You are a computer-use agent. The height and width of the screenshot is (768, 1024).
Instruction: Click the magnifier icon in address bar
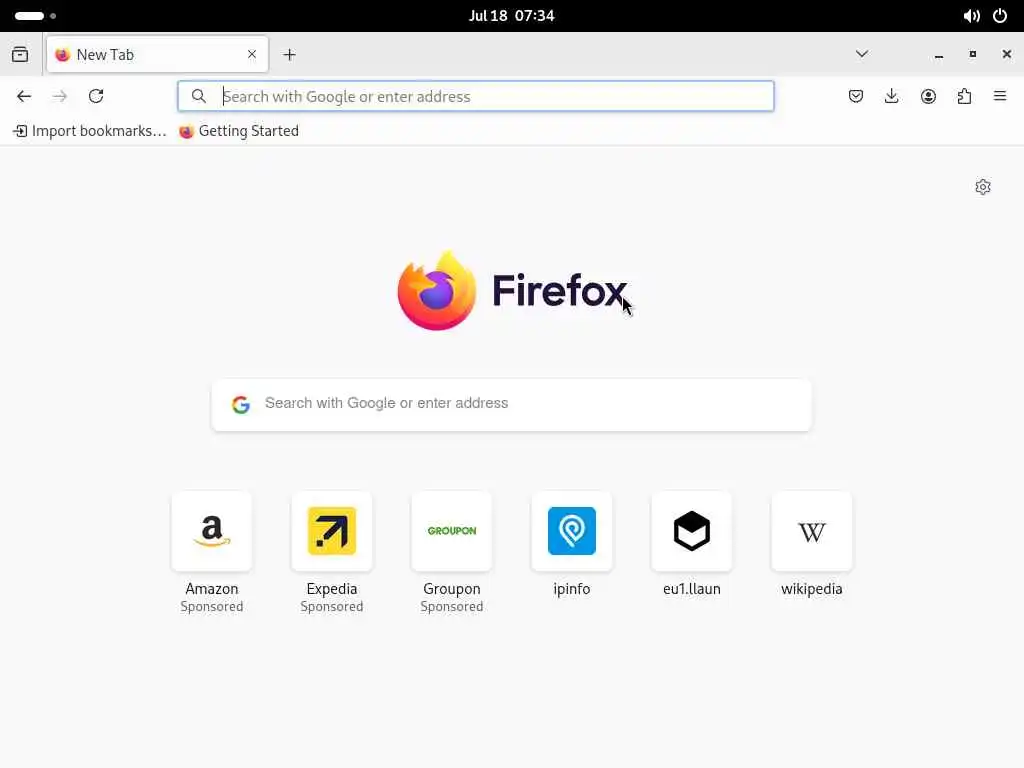coord(199,97)
